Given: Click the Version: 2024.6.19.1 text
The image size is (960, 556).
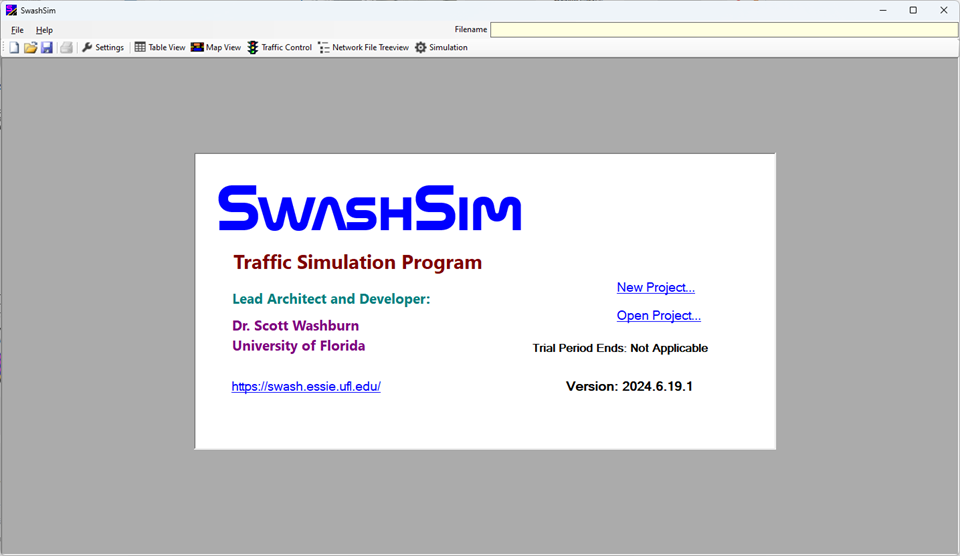Looking at the screenshot, I should point(629,386).
